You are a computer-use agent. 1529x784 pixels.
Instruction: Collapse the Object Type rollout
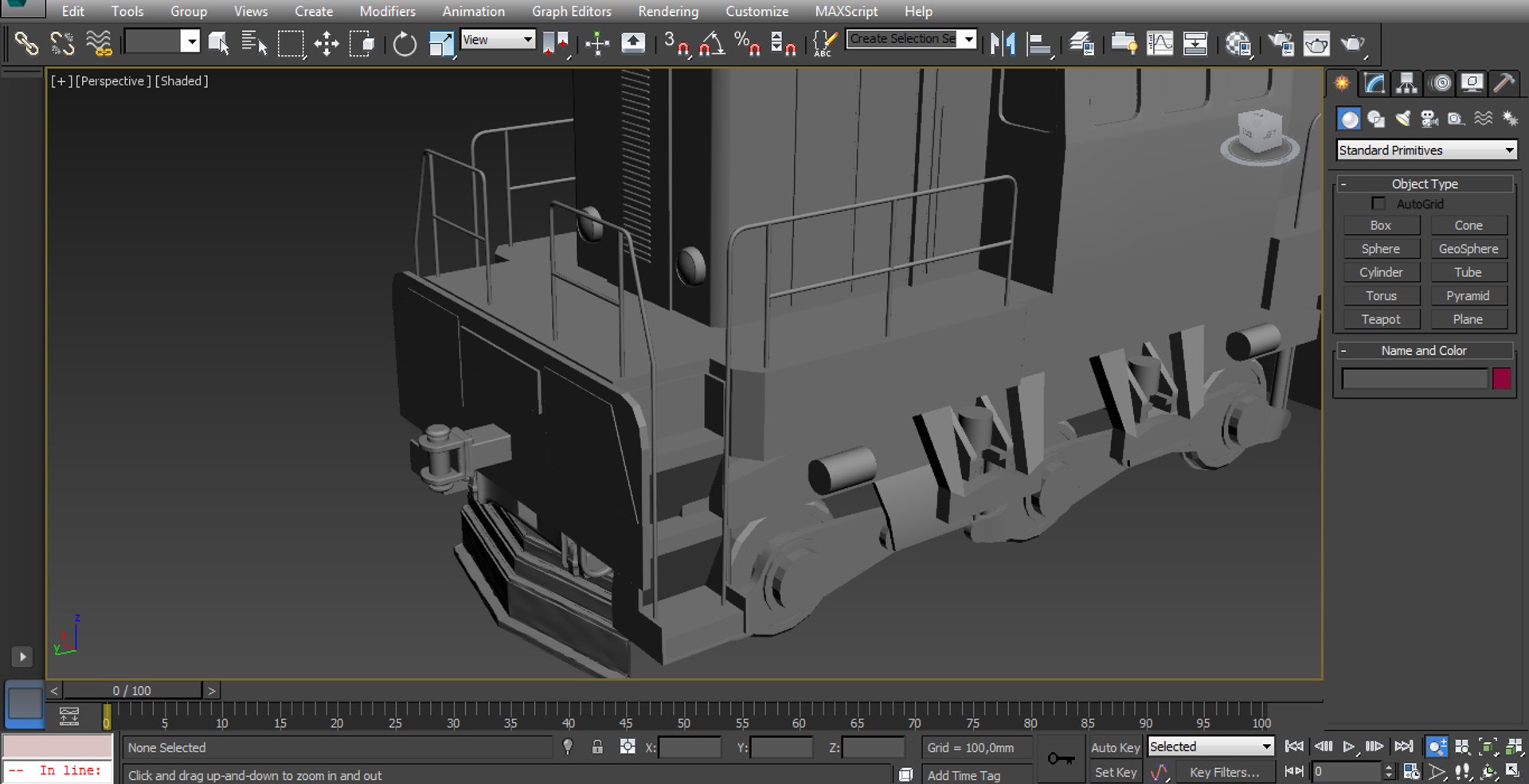click(1425, 184)
